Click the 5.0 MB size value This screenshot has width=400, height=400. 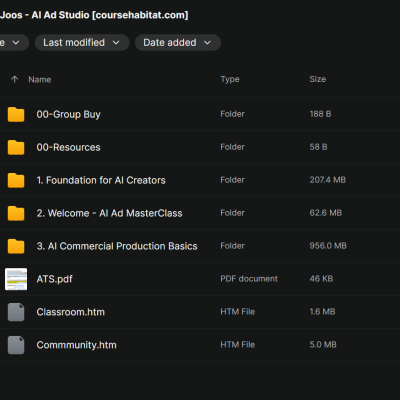pos(323,345)
